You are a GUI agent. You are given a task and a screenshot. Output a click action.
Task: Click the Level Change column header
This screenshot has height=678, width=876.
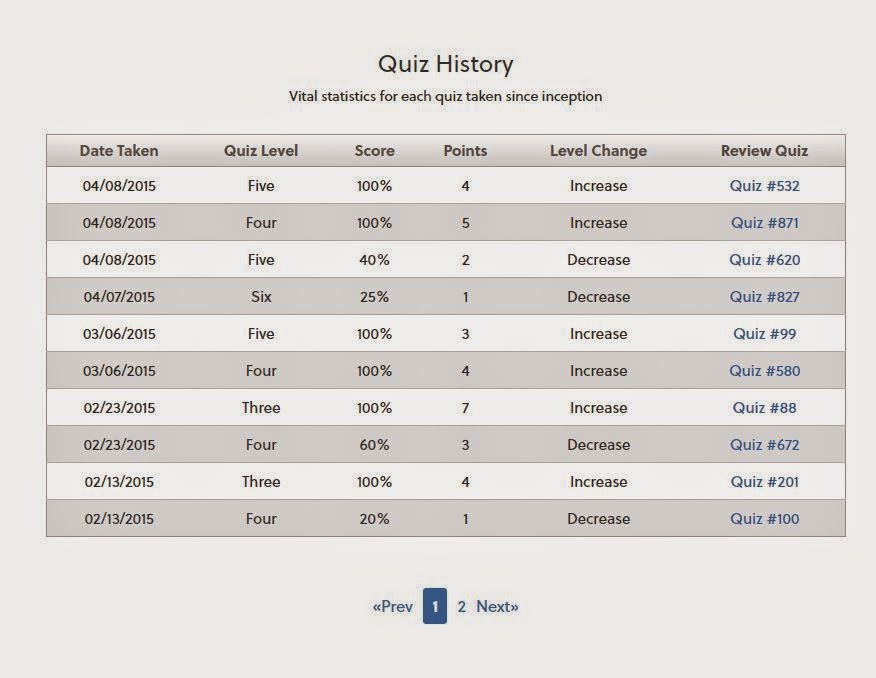(x=598, y=151)
